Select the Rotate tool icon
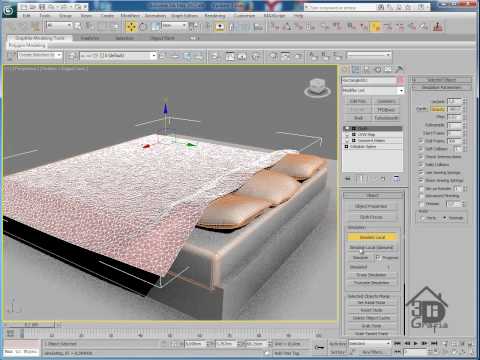This screenshot has width=480, height=360. tap(143, 27)
